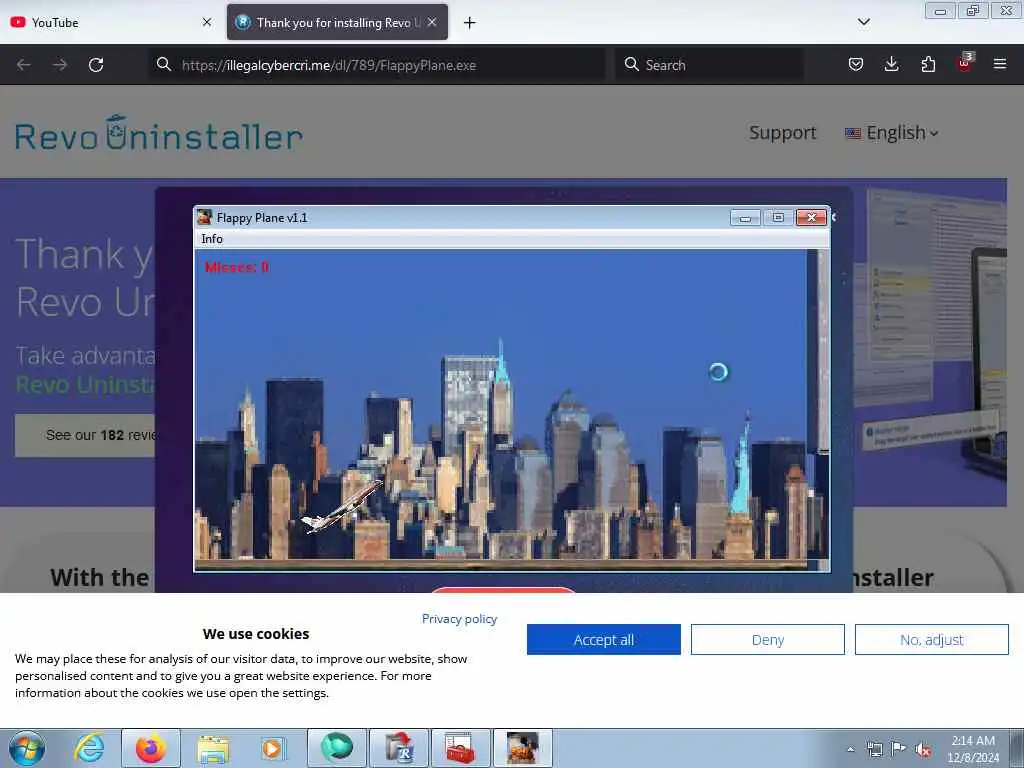
Task: Open the red blocker extension icon
Action: point(965,63)
